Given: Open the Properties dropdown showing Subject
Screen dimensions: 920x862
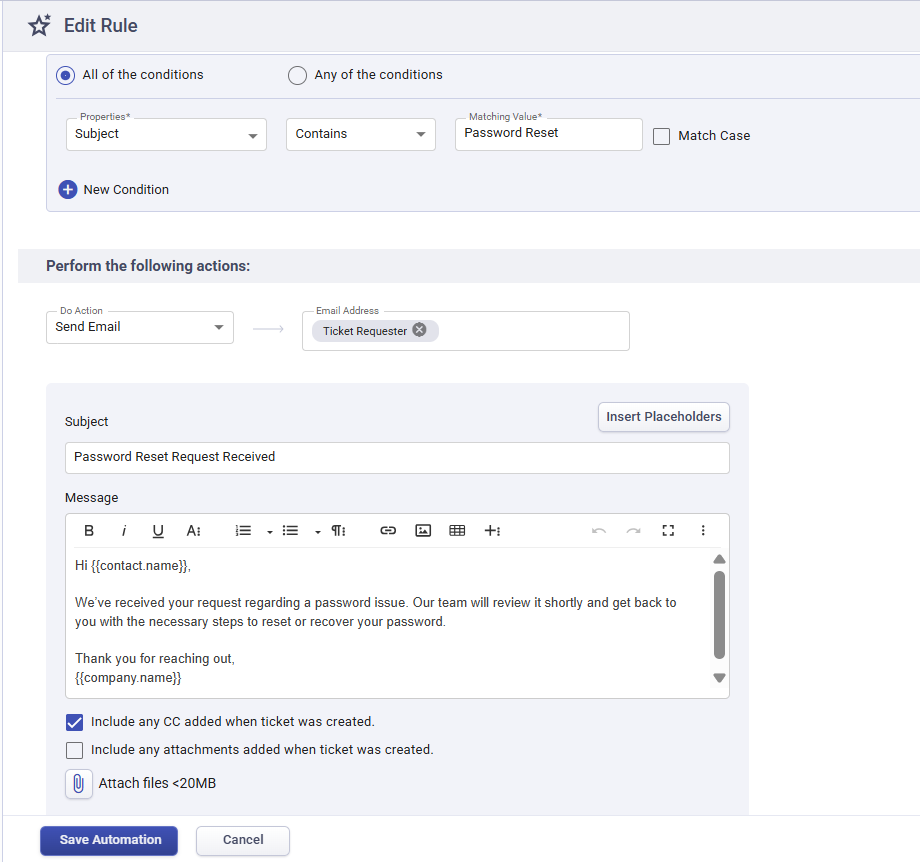Looking at the screenshot, I should [x=166, y=134].
